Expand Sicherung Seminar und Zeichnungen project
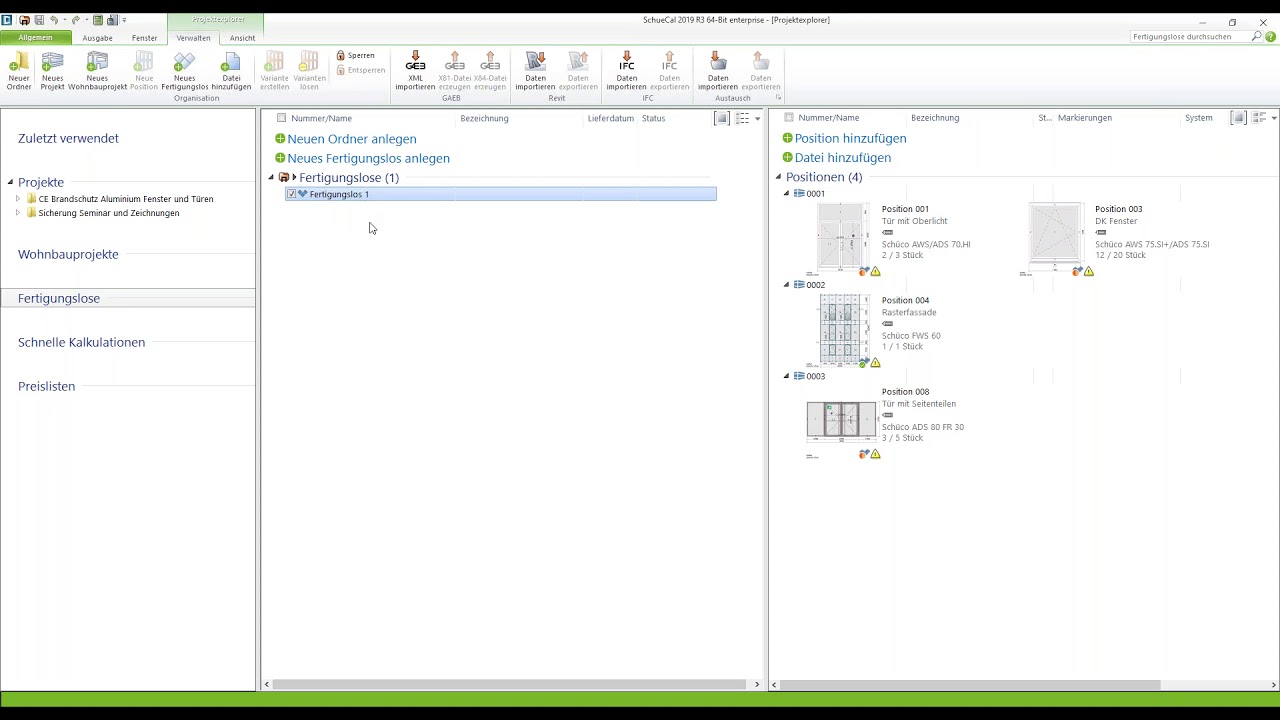 18,213
